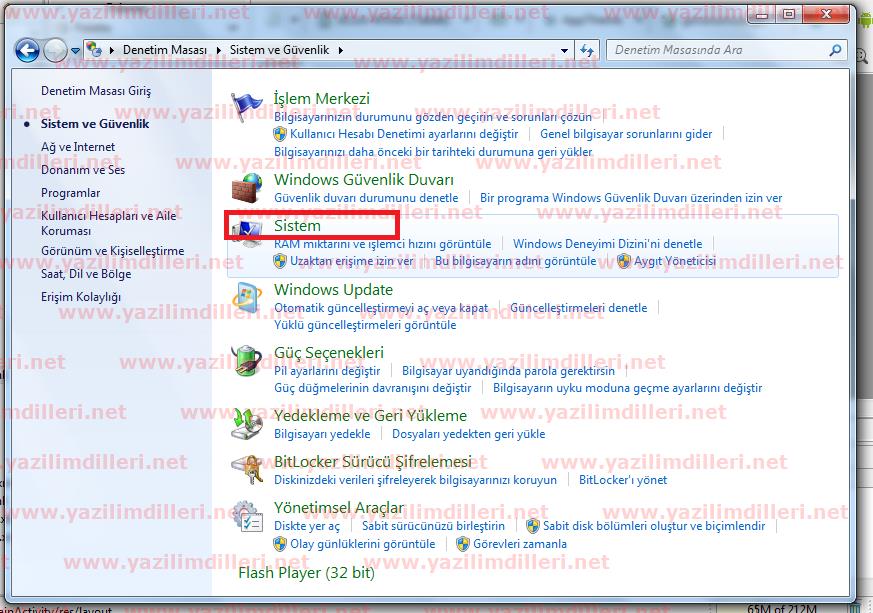Go to Denetim Masası Giriş
This screenshot has height=613, width=873.
click(x=96, y=91)
